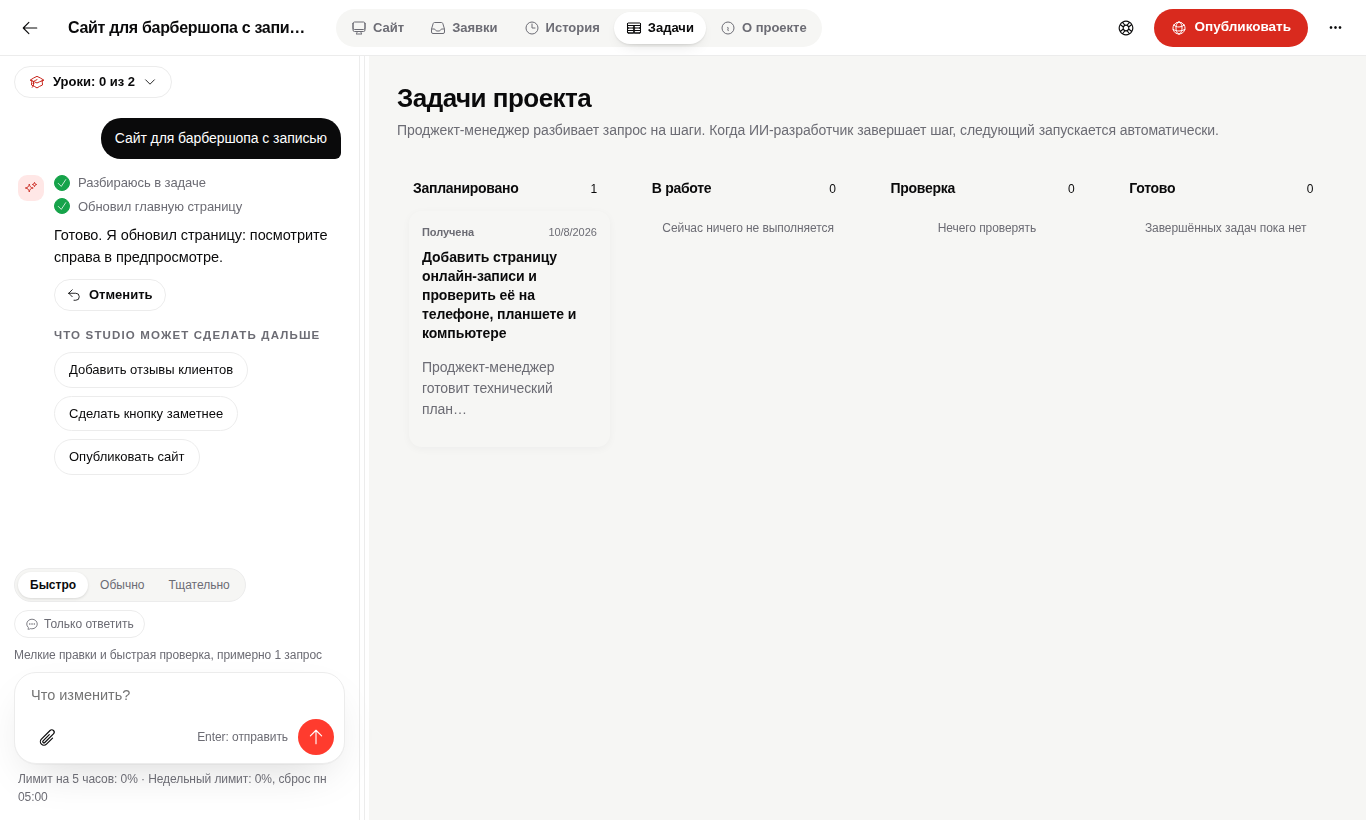Click green check next to 'Разбираюсь в задаче'
Screen dimensions: 1366x820
62,183
